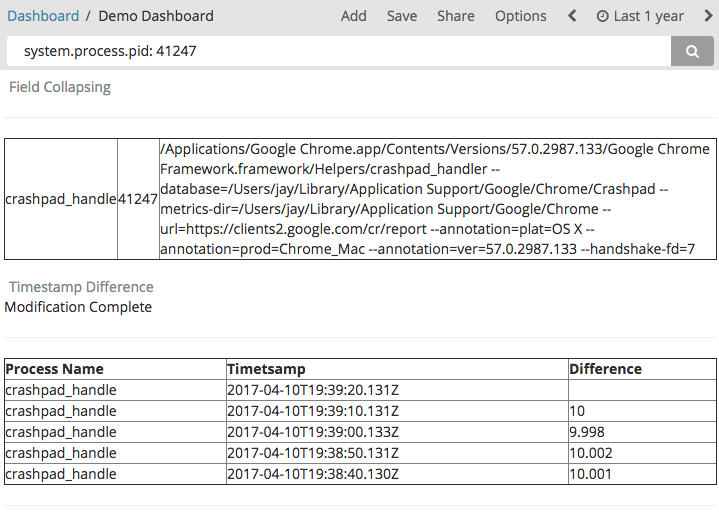Click the Timetsamp column header
The width and height of the screenshot is (719, 516).
pos(397,369)
